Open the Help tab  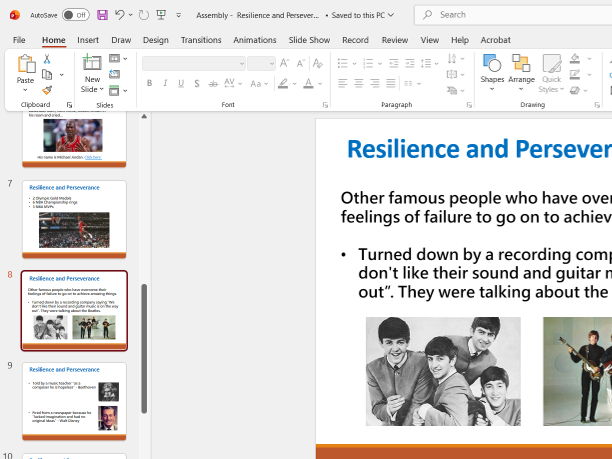click(459, 40)
